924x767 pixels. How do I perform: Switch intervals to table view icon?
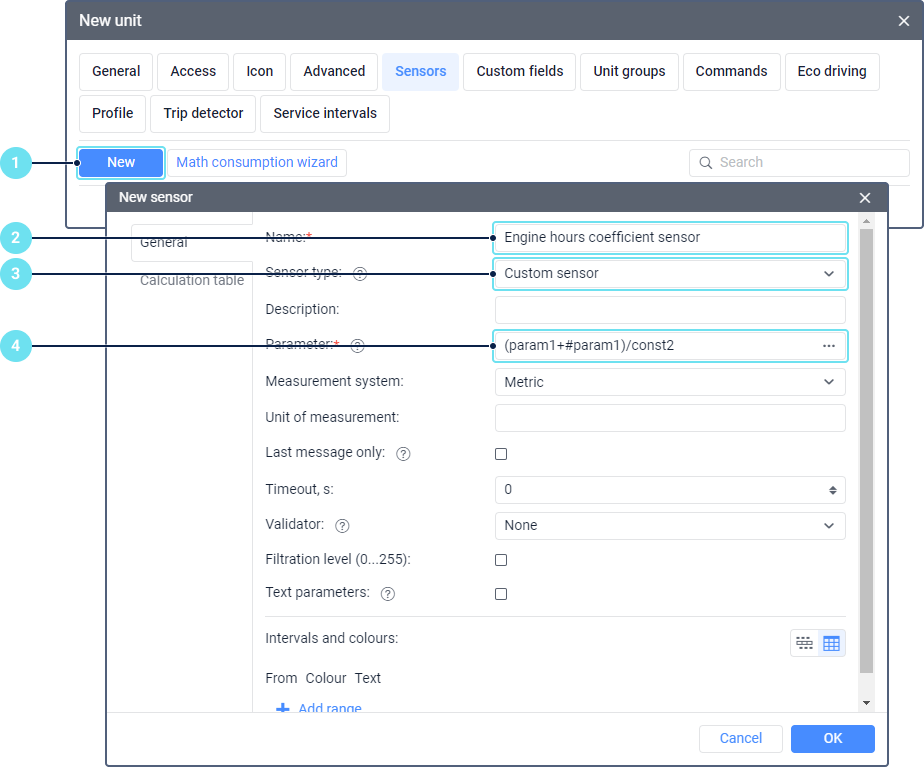click(831, 643)
